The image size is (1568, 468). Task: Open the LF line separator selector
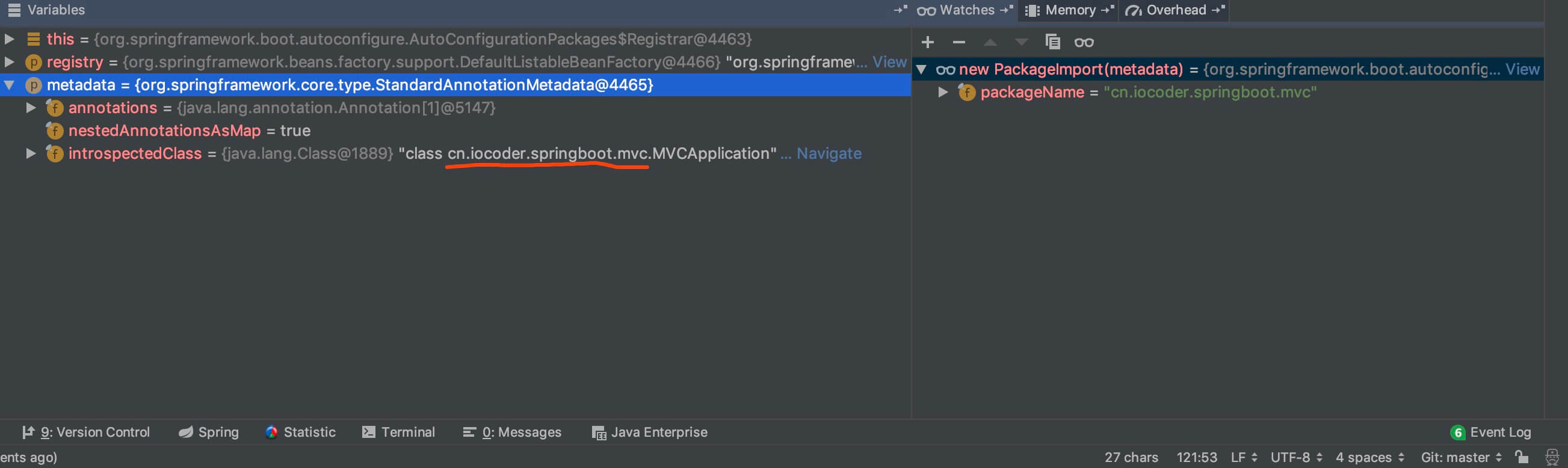point(1244,457)
